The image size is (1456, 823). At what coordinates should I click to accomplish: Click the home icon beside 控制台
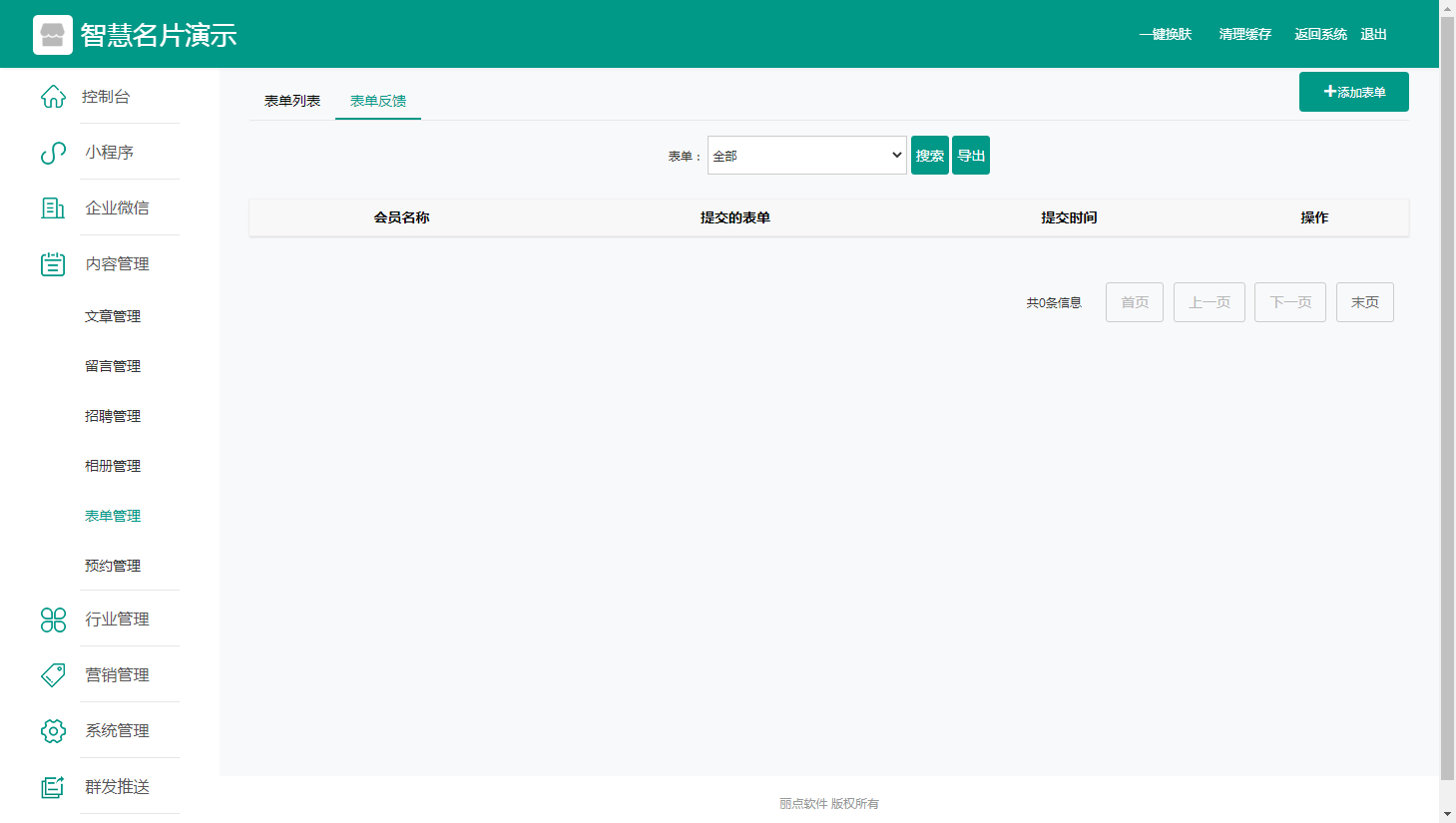coord(53,97)
